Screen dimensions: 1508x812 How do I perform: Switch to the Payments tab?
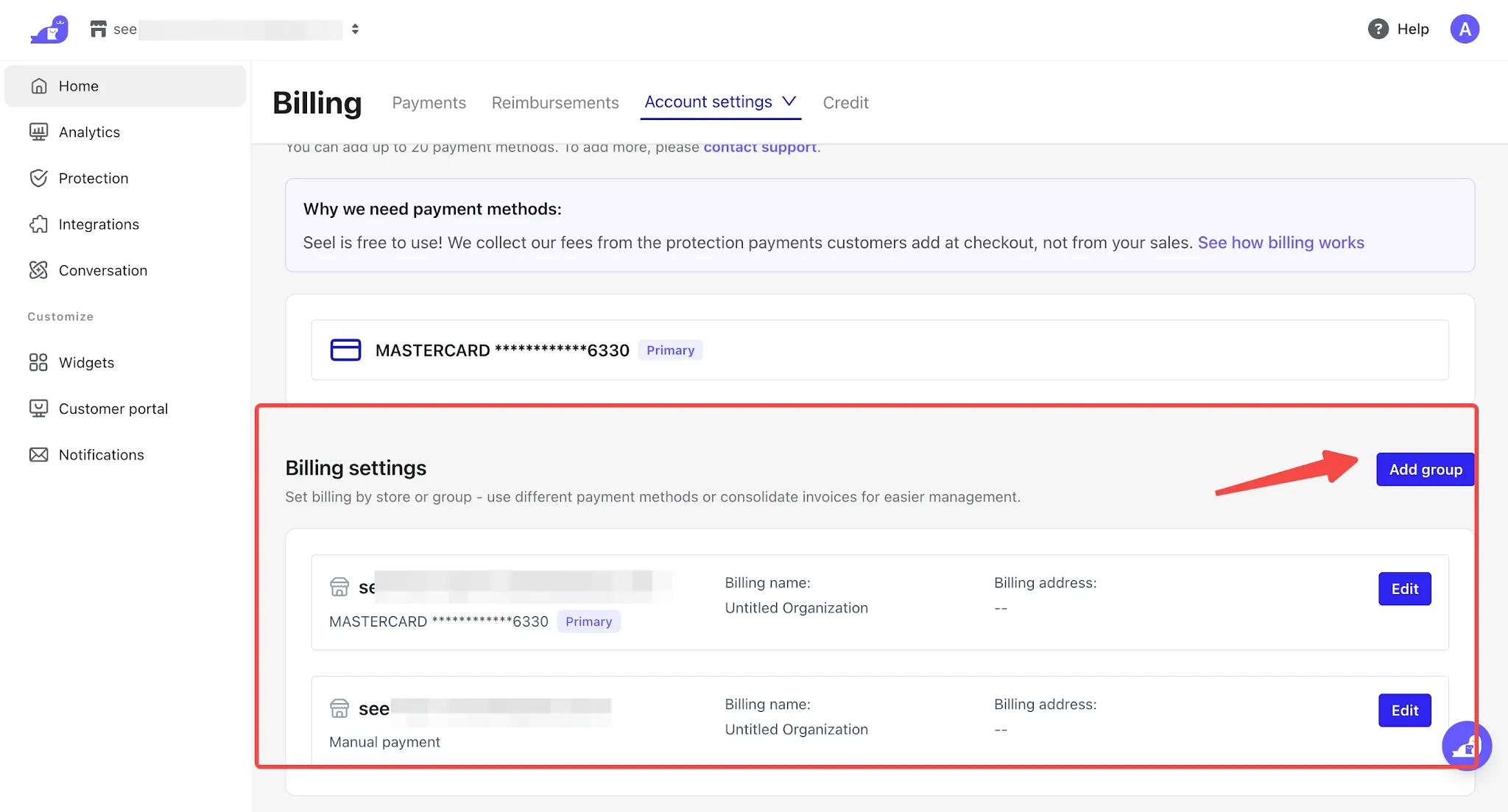(x=429, y=102)
